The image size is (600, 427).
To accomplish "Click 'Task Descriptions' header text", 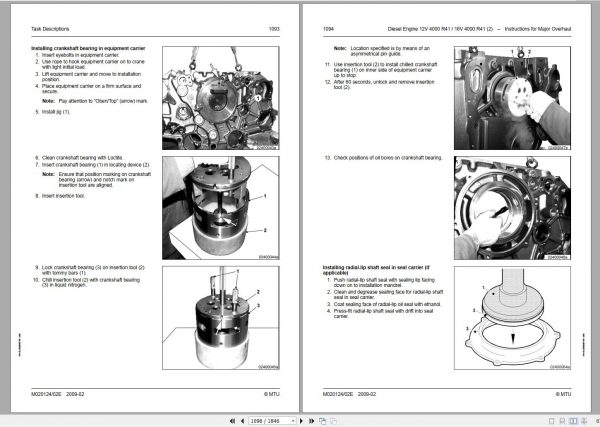I will click(50, 29).
